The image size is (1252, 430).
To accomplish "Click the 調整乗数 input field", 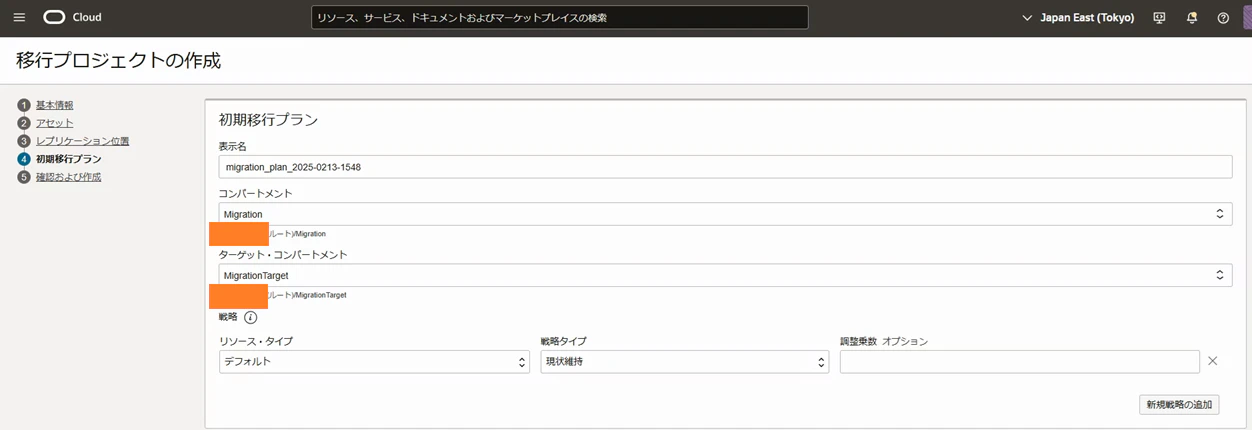I will coord(1019,362).
